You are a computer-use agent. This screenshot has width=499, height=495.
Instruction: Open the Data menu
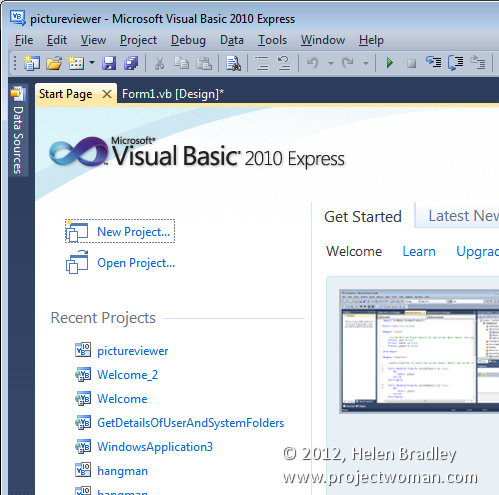click(232, 40)
